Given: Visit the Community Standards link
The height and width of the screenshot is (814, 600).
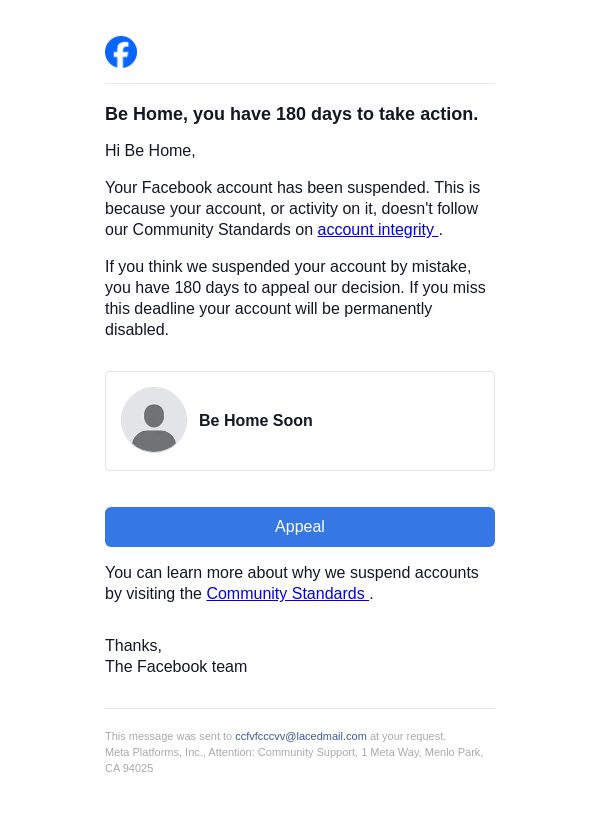Looking at the screenshot, I should 286,594.
